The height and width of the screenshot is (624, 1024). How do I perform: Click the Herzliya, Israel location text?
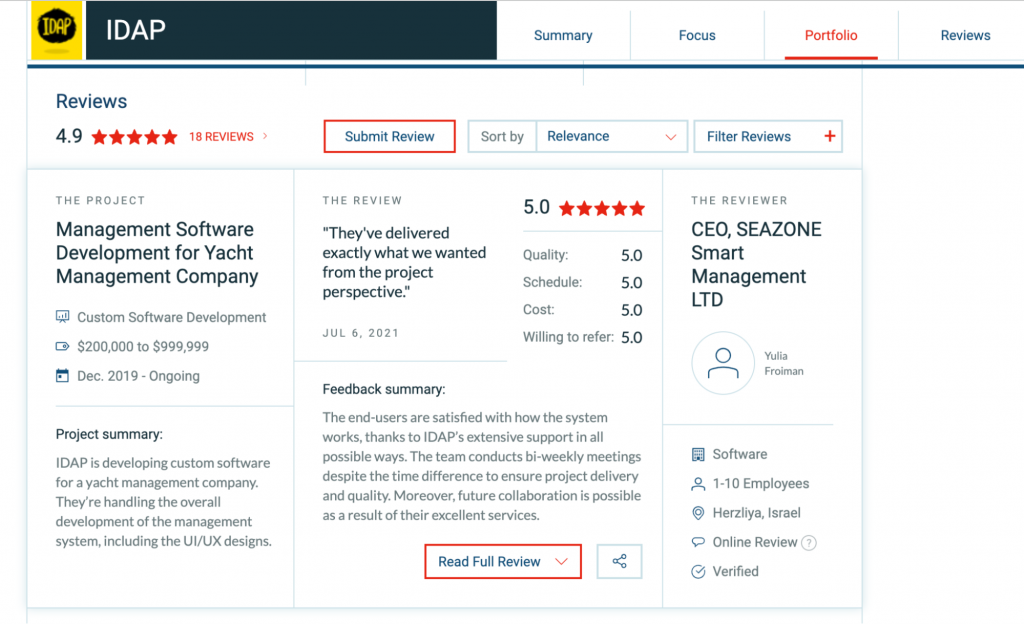tap(756, 513)
